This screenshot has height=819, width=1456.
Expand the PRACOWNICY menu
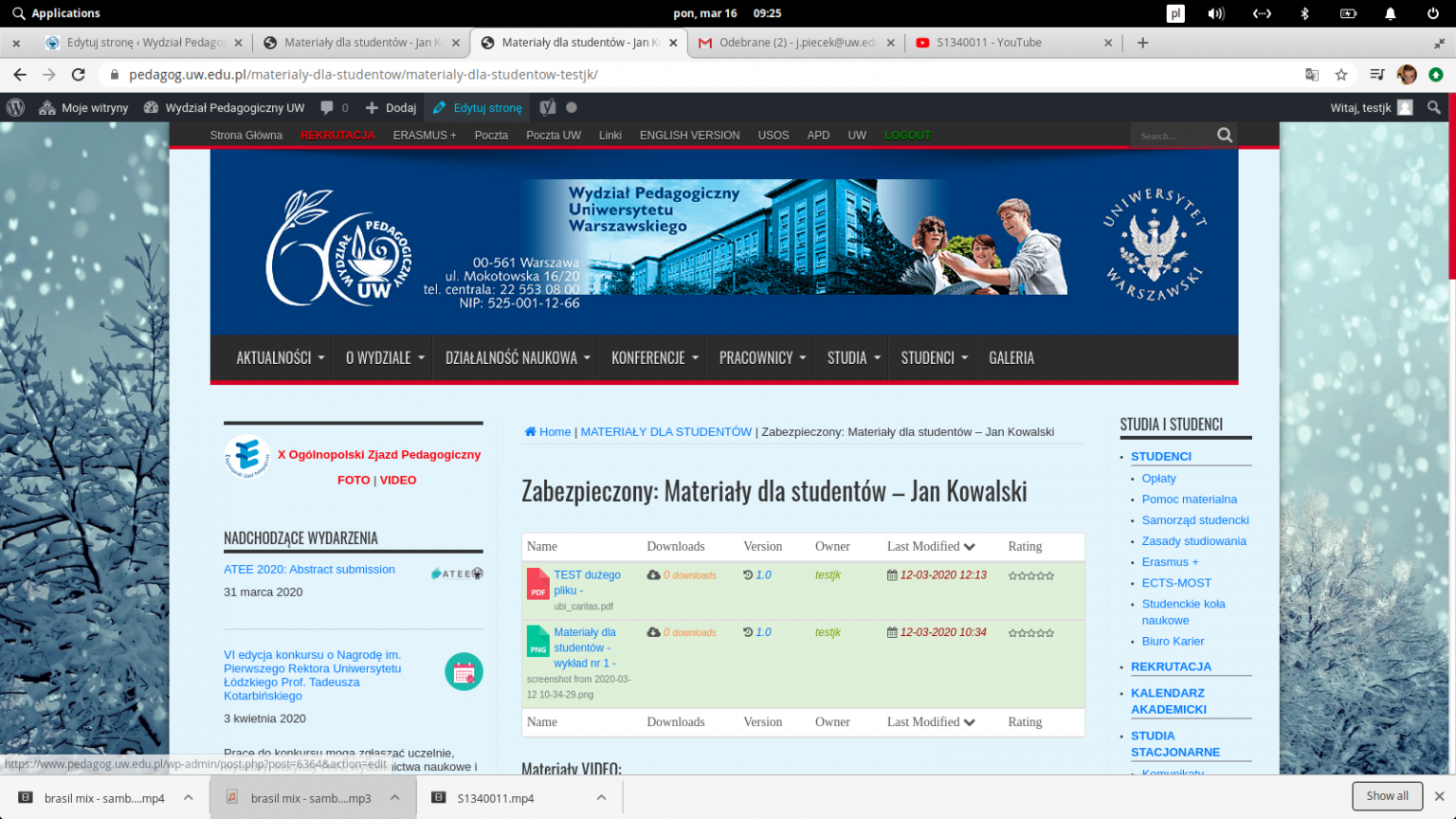[762, 357]
